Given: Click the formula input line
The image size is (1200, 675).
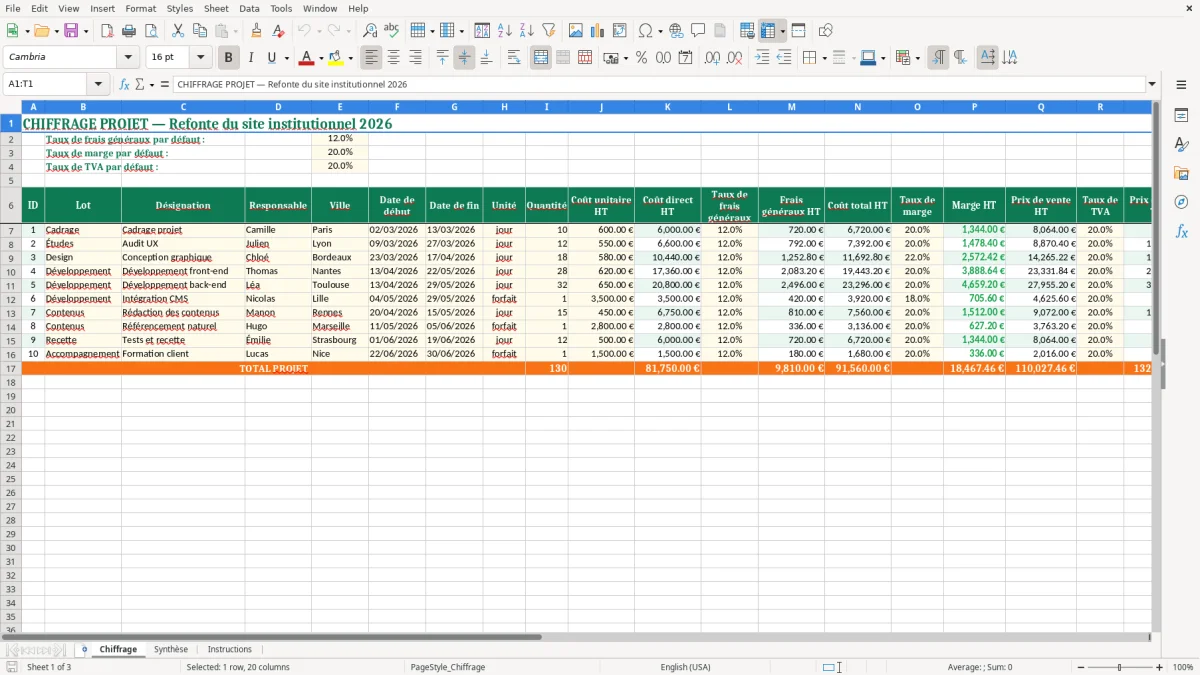Looking at the screenshot, I should 659,84.
